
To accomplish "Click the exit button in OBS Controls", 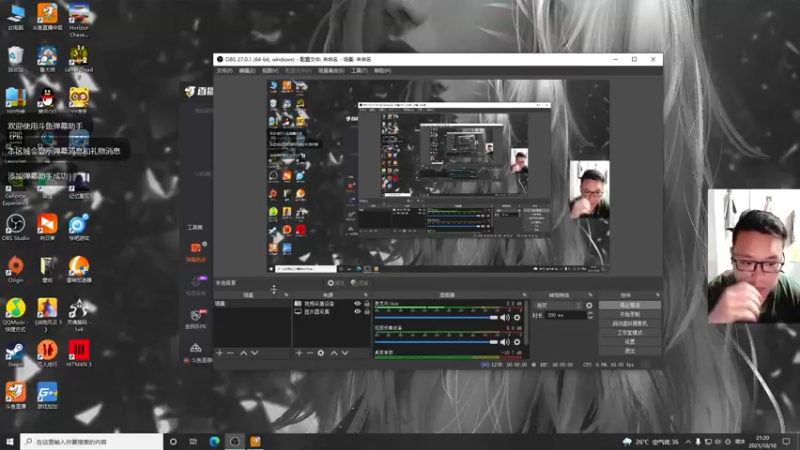I will point(630,351).
